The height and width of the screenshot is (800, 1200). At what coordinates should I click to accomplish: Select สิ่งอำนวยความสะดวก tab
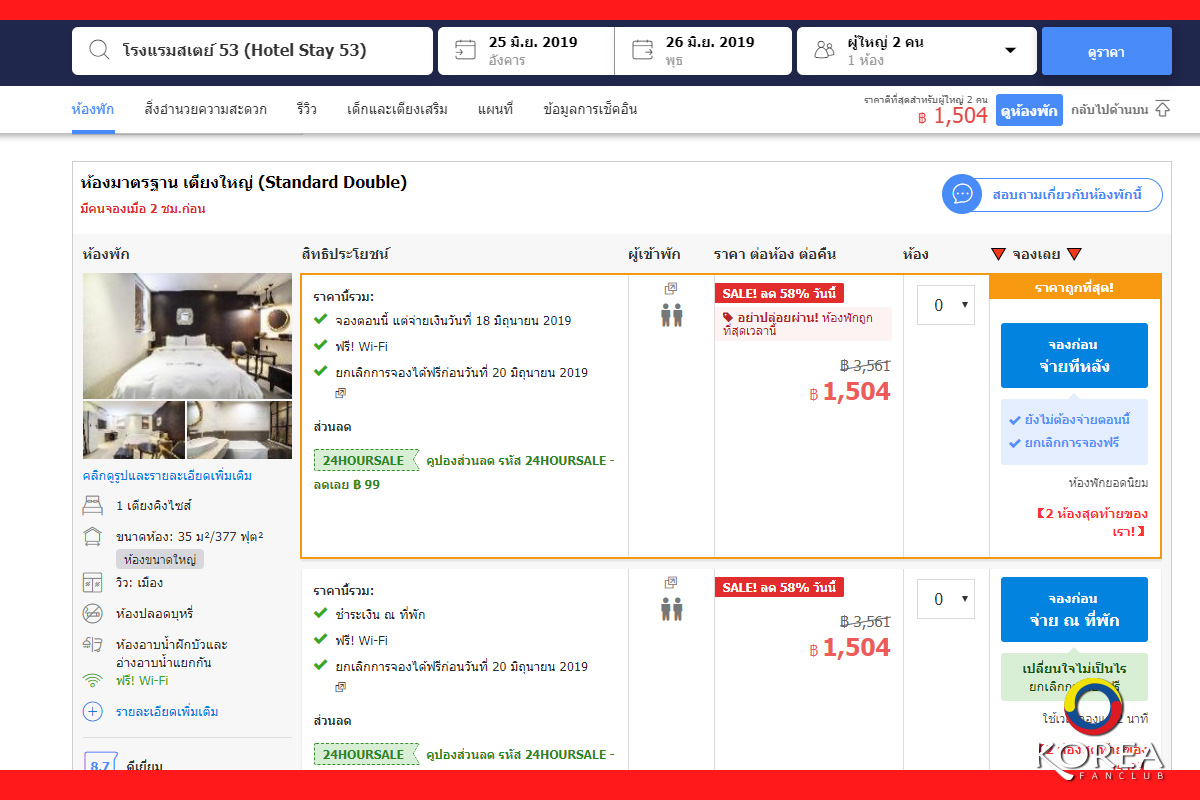pyautogui.click(x=205, y=109)
